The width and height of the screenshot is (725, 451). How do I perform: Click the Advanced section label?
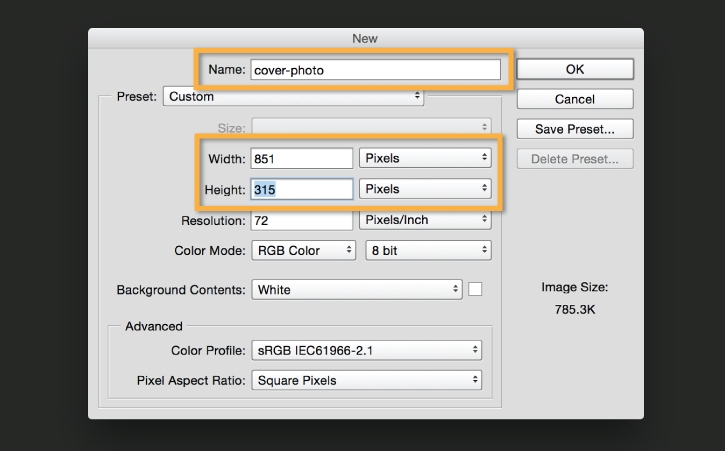154,326
